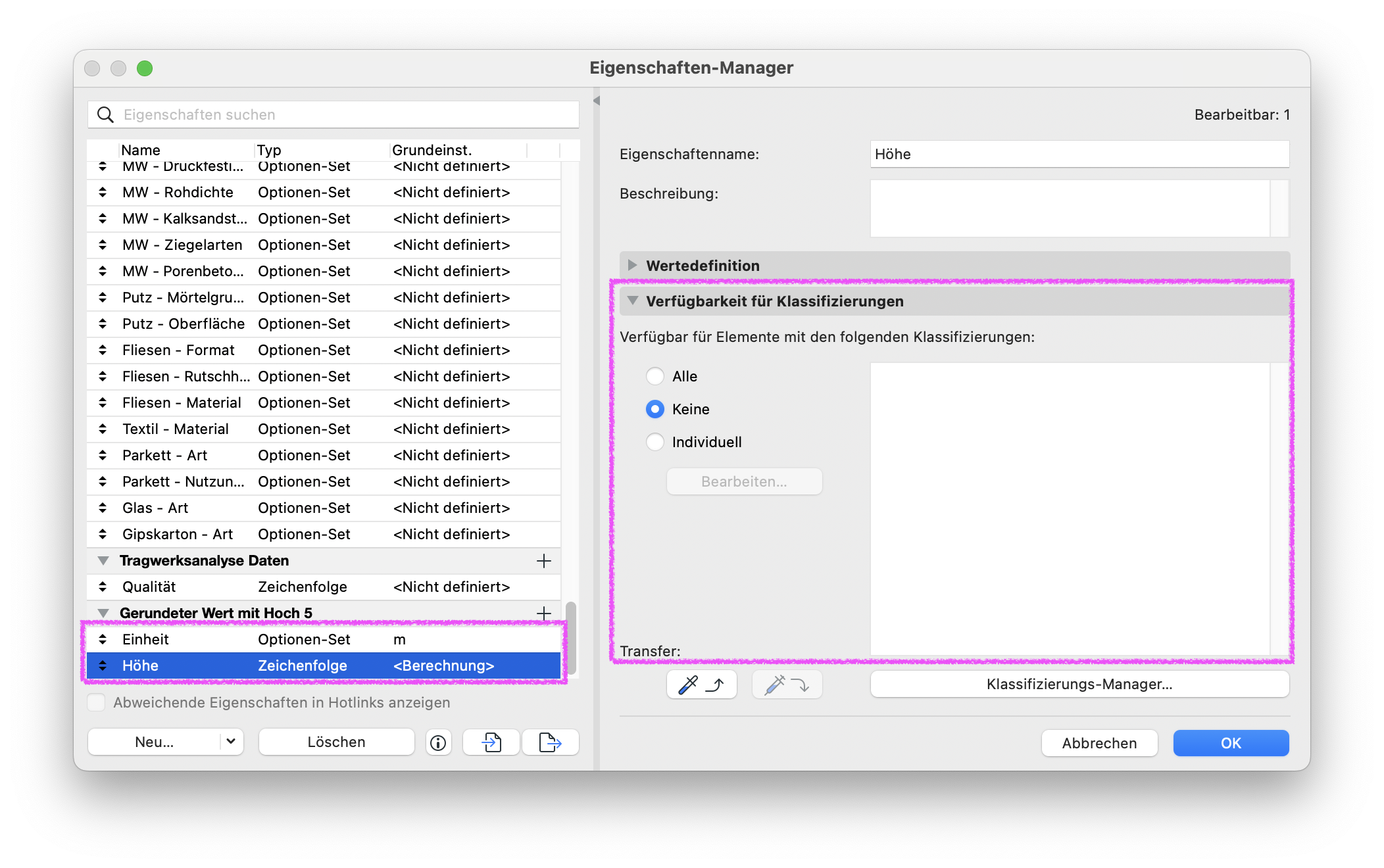1384x868 pixels.
Task: Click the export properties icon button
Action: [550, 742]
